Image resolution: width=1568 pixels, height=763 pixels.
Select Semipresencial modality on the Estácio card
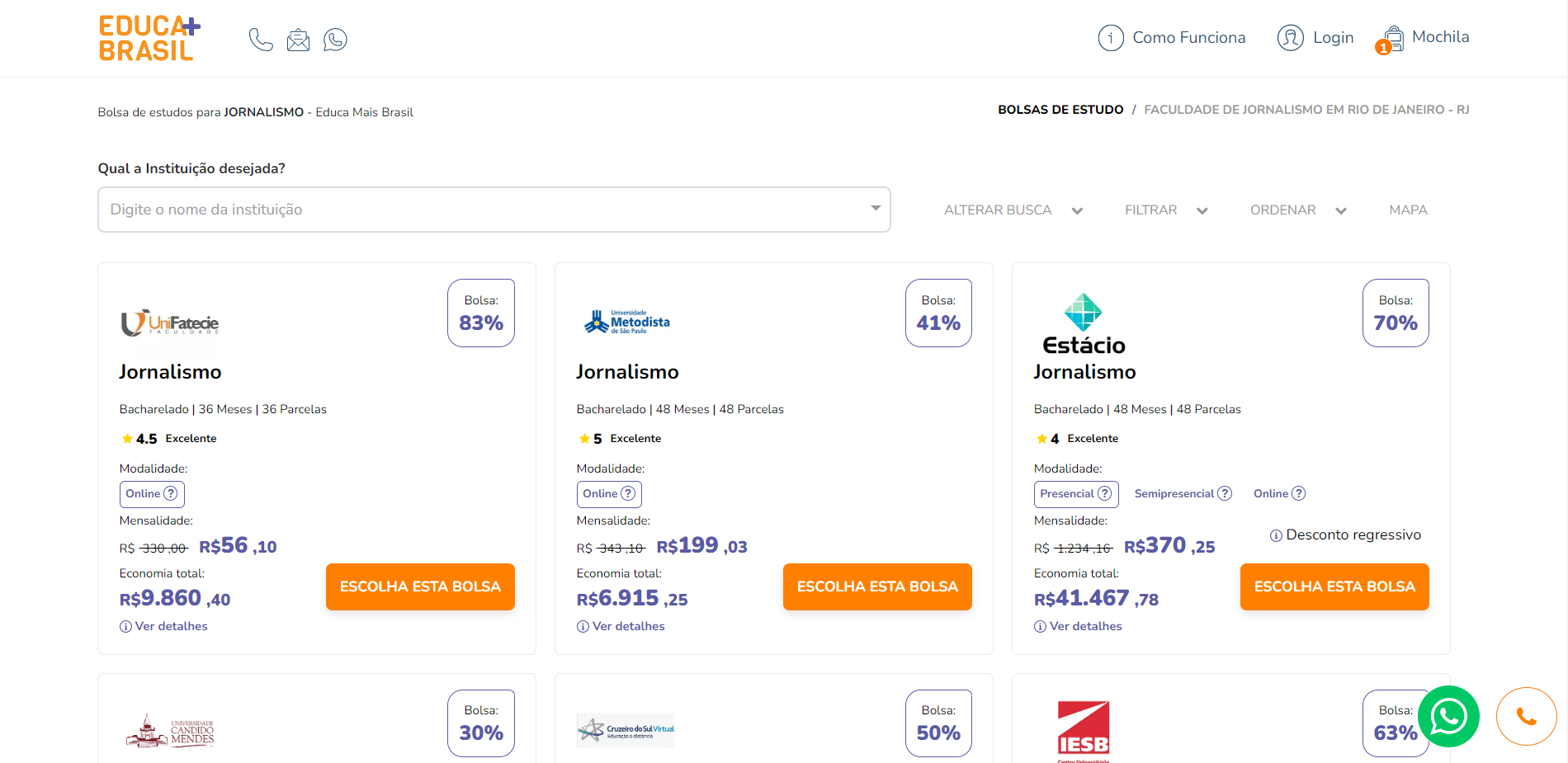(1183, 494)
